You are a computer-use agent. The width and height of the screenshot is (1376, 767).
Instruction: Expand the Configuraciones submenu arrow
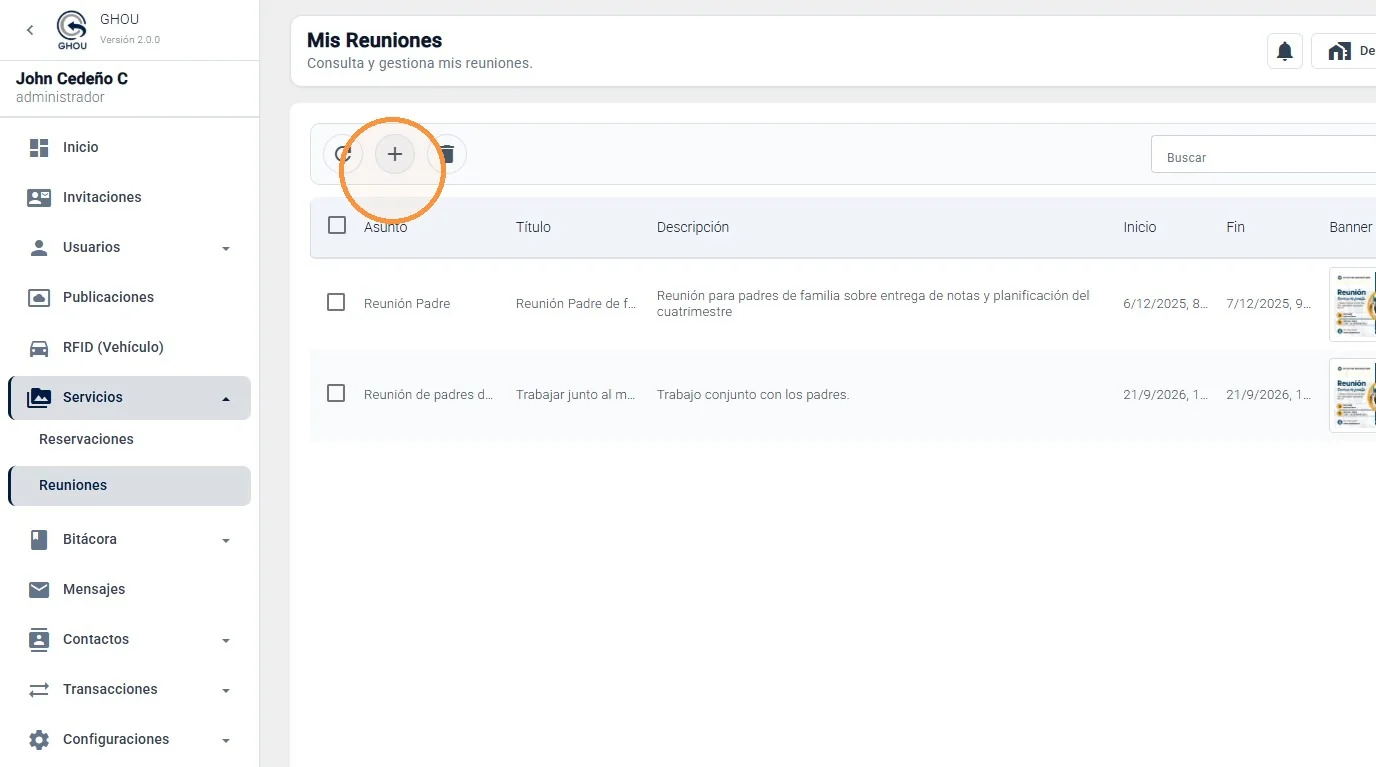(226, 740)
